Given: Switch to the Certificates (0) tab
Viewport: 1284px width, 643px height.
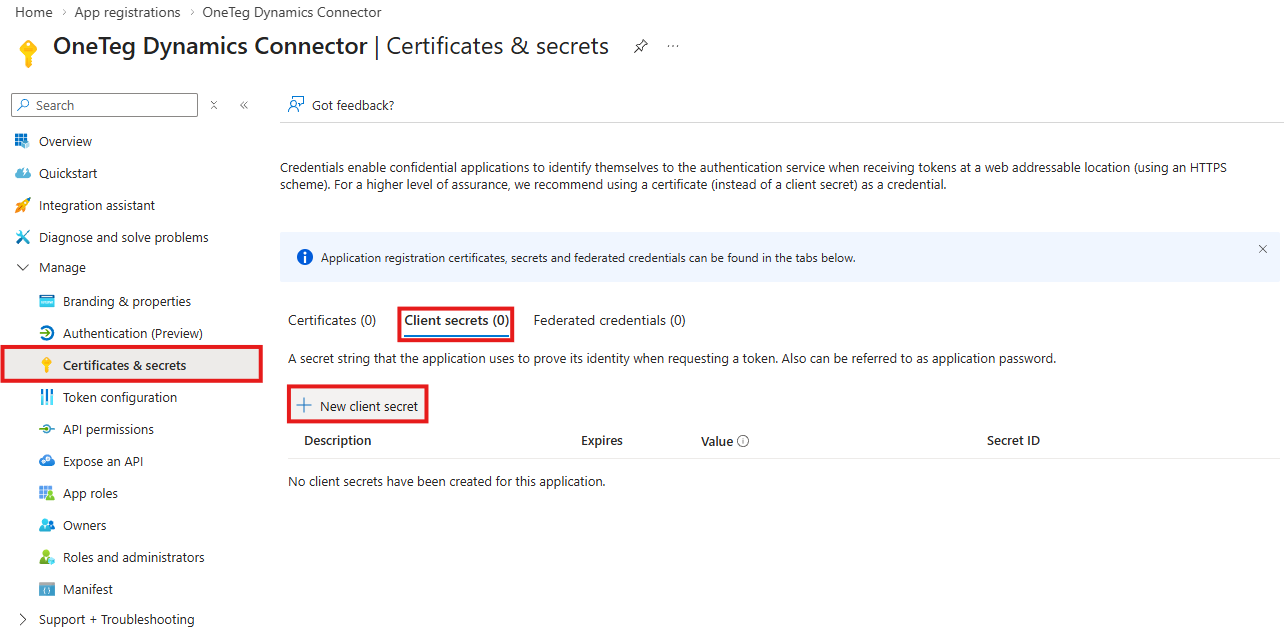Looking at the screenshot, I should click(332, 321).
